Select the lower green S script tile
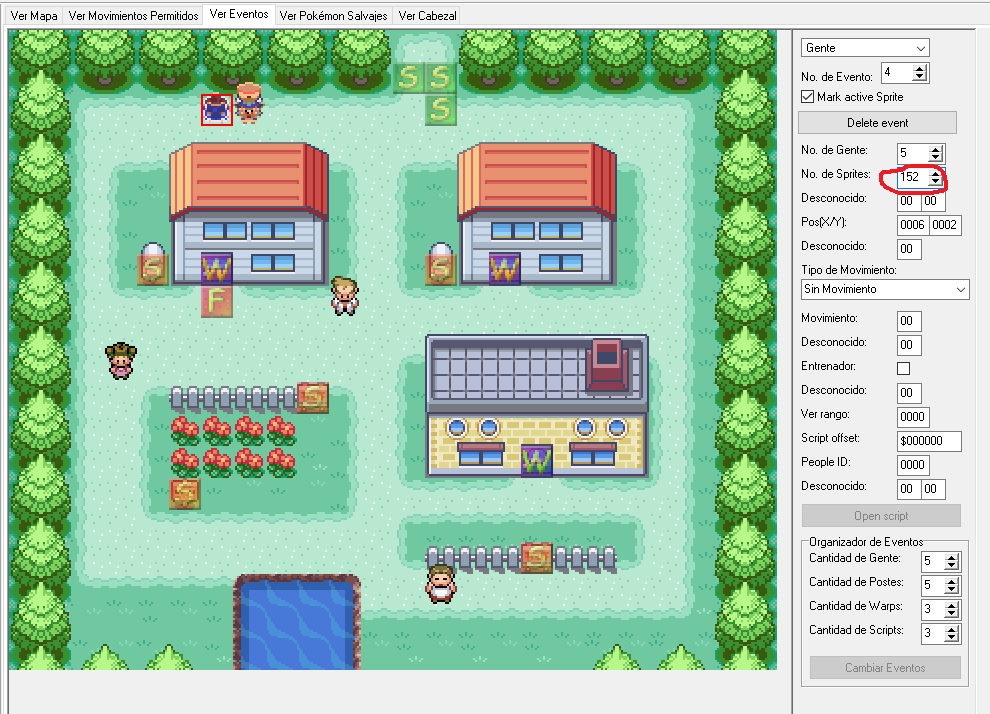 coord(441,110)
